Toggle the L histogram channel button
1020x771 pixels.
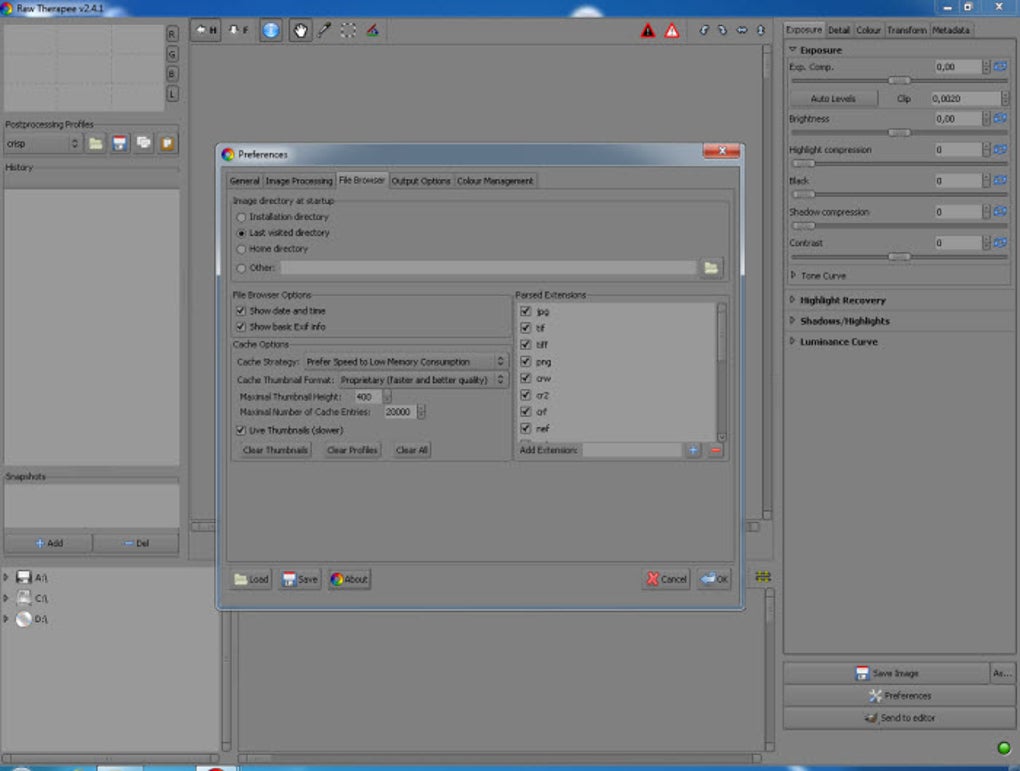click(x=172, y=94)
